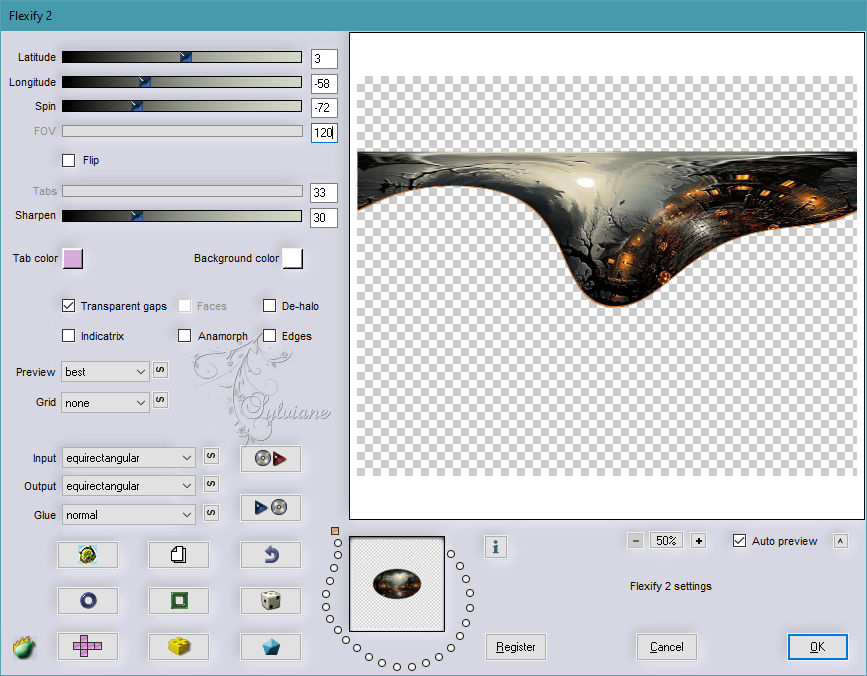Click the S button next to Preview
The width and height of the screenshot is (867, 676).
point(160,370)
